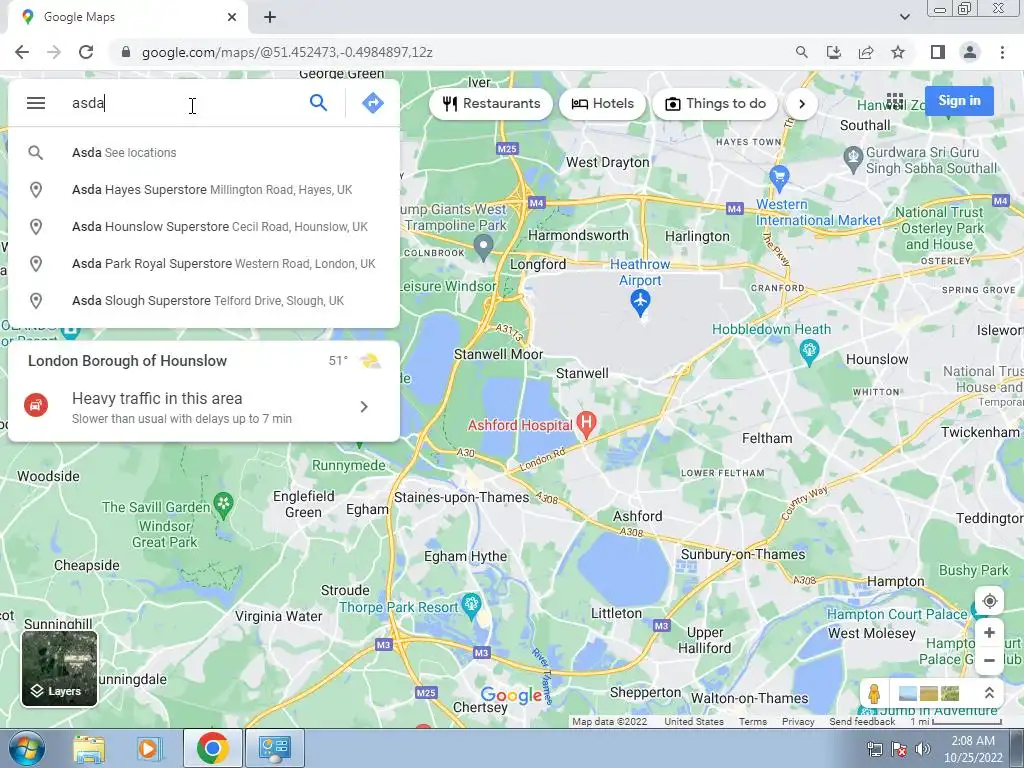Expand the heavy traffic details chevron
The height and width of the screenshot is (768, 1024).
click(x=364, y=407)
